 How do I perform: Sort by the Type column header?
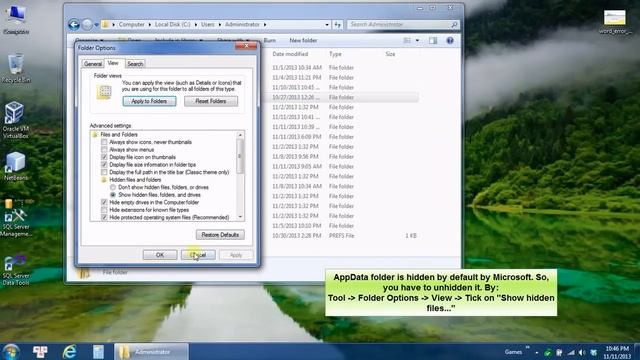coord(335,54)
